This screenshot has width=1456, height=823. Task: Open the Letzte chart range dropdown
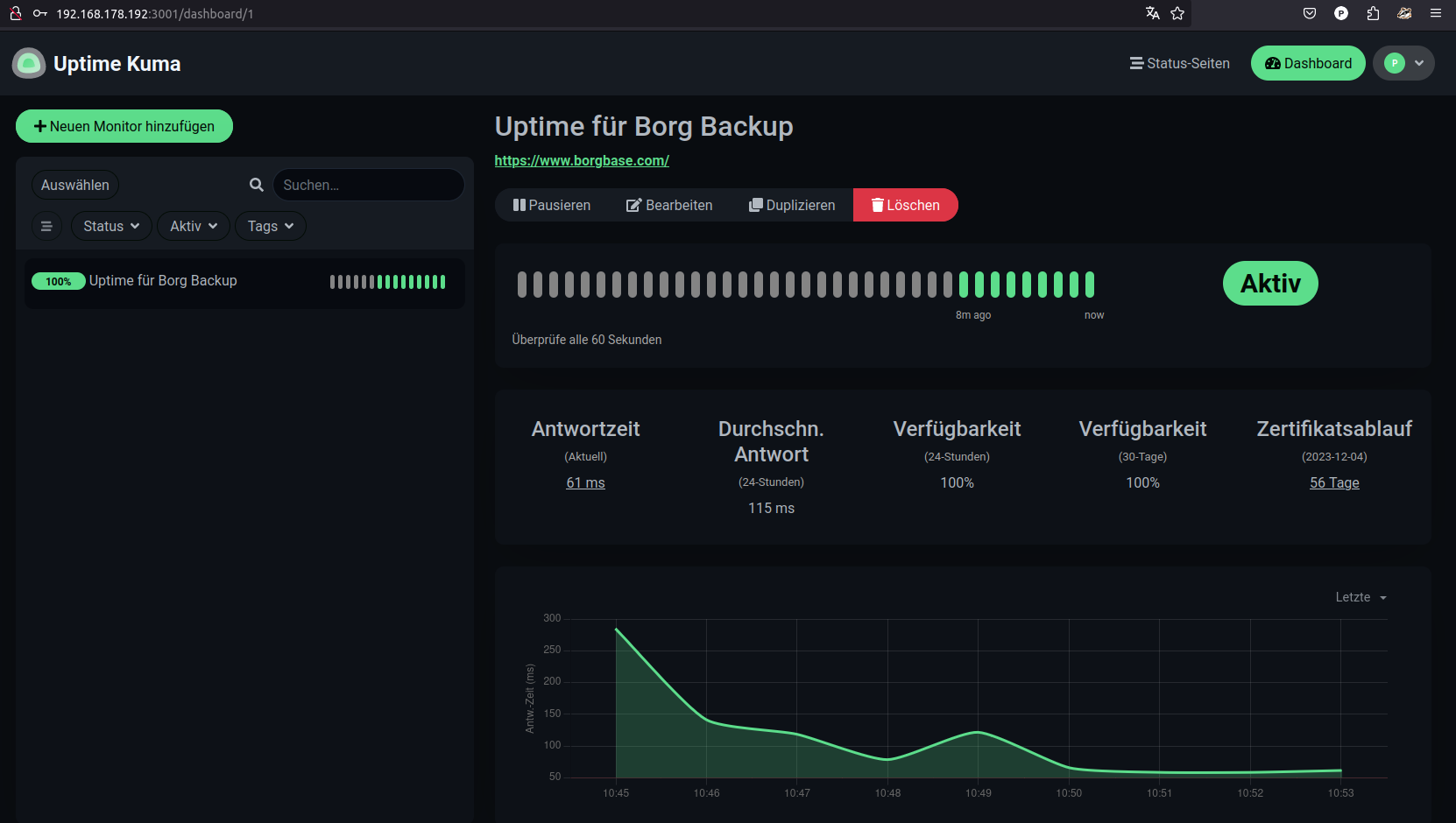[x=1361, y=597]
